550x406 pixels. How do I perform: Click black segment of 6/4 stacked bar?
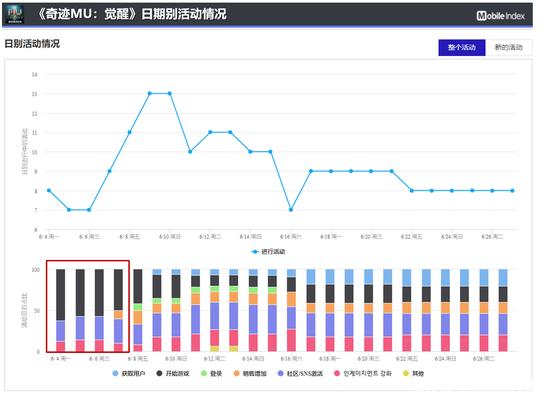[x=61, y=295]
